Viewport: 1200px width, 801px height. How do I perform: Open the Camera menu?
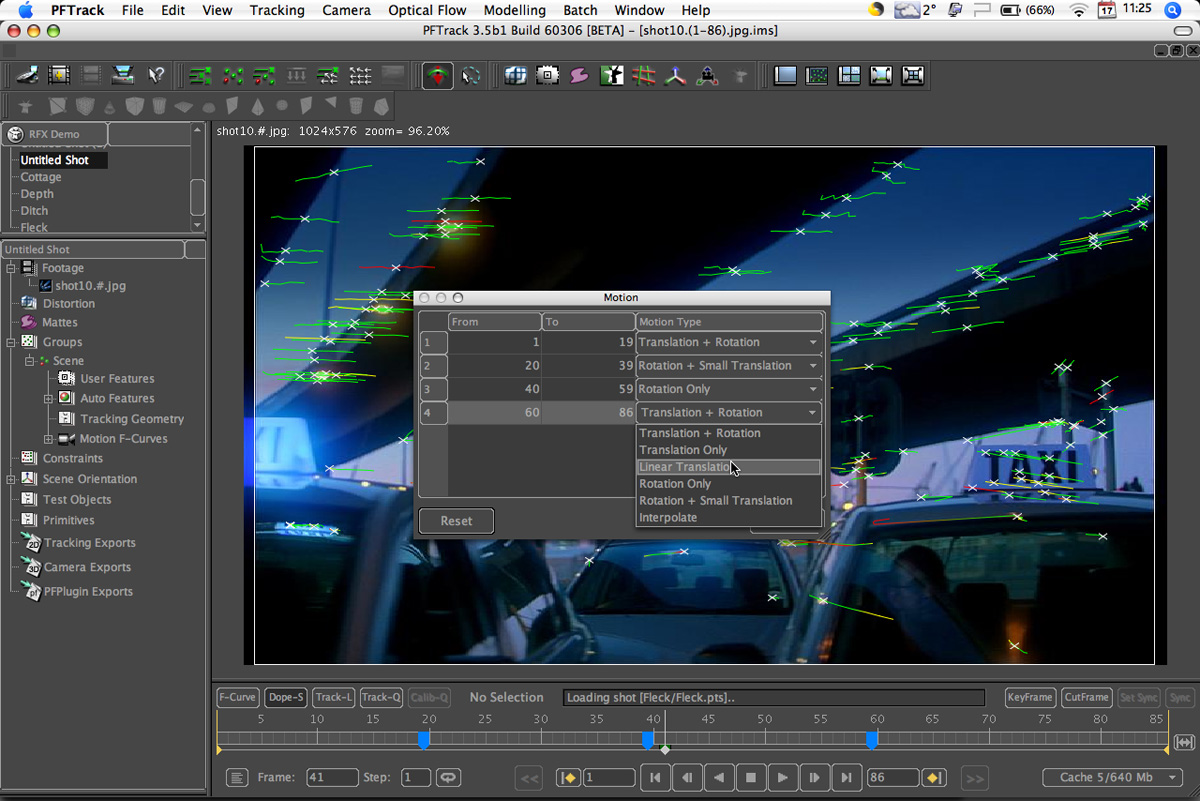tap(347, 10)
